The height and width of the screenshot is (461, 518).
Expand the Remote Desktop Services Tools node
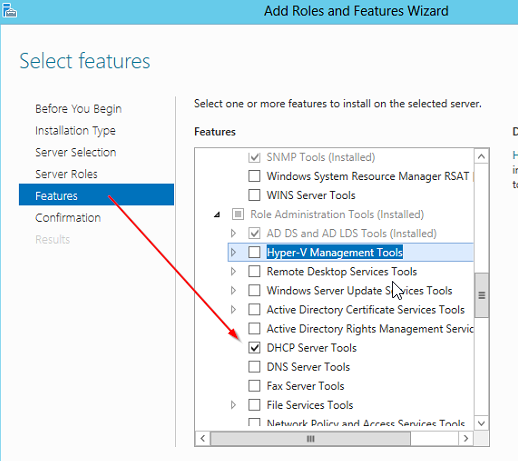[x=233, y=271]
